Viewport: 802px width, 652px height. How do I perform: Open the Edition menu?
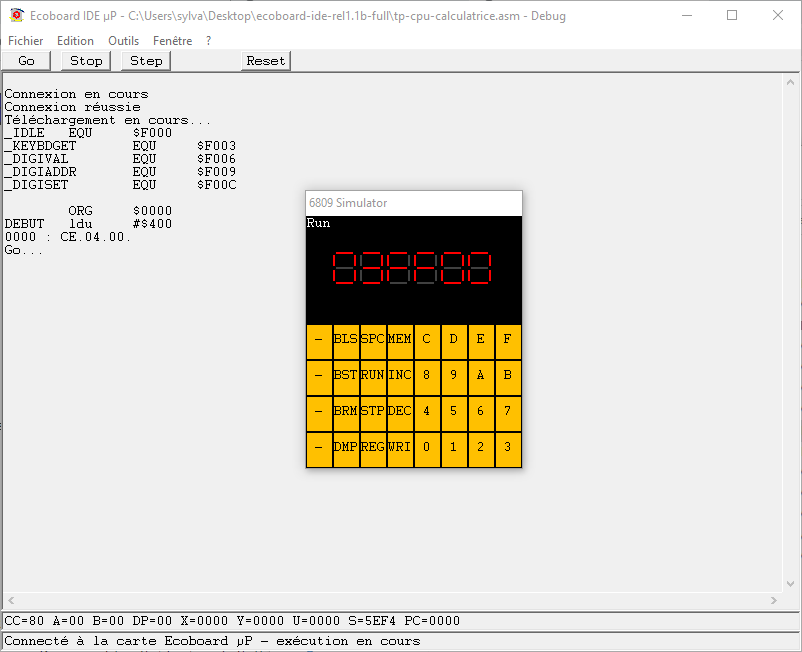pos(75,41)
